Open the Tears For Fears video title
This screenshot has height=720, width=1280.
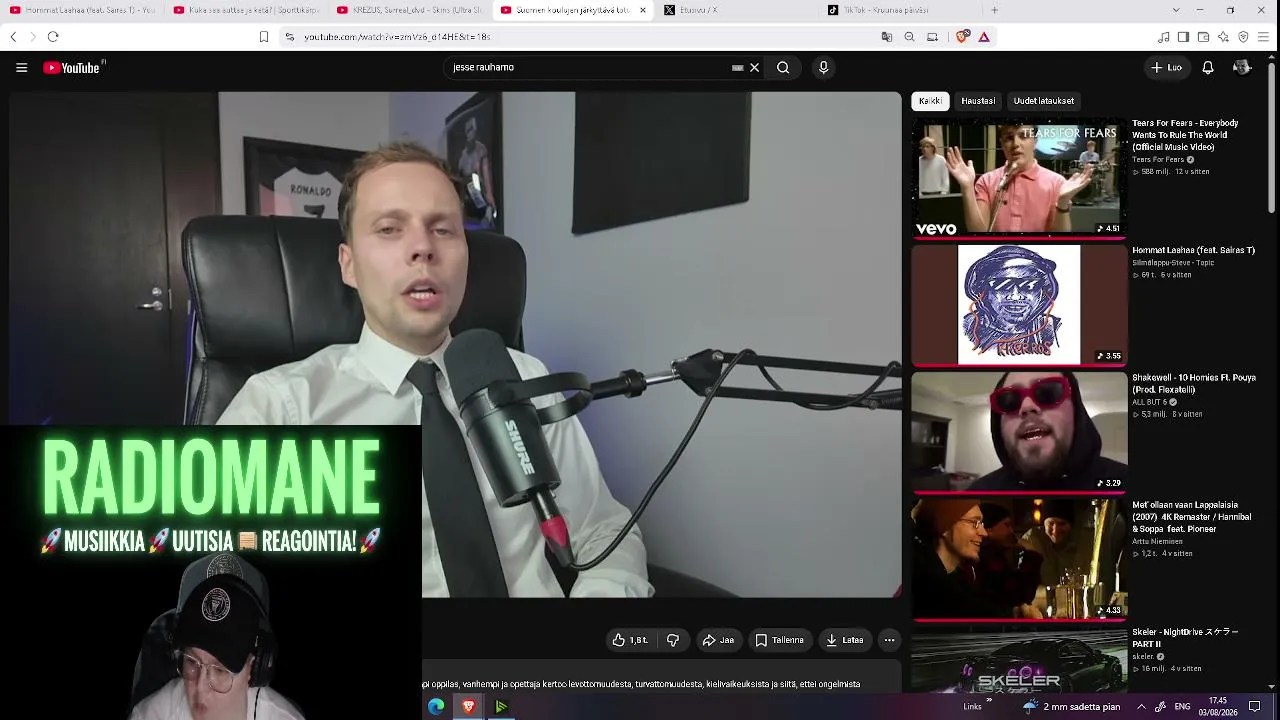1185,135
